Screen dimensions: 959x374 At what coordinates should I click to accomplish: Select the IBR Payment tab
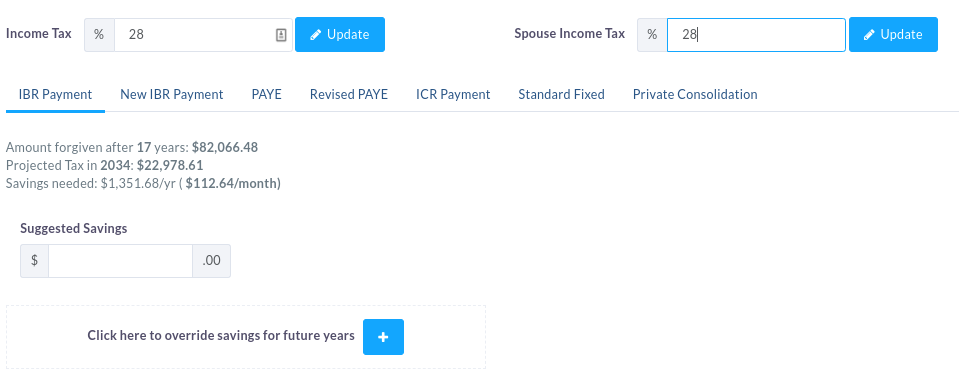click(55, 95)
